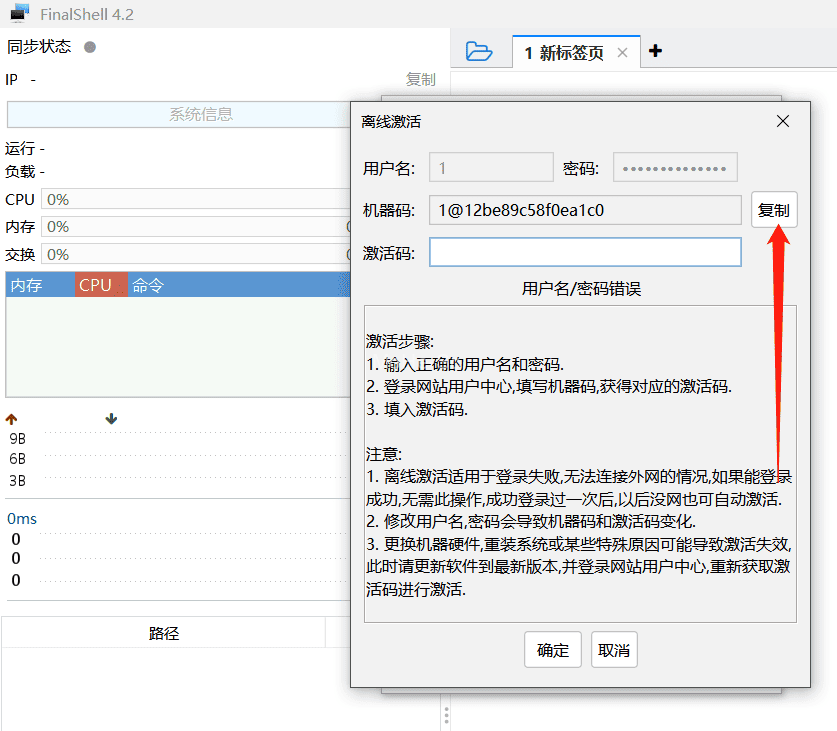Click the 复制 menu entry behind the dialog
The image size is (837, 731).
pyautogui.click(x=420, y=80)
